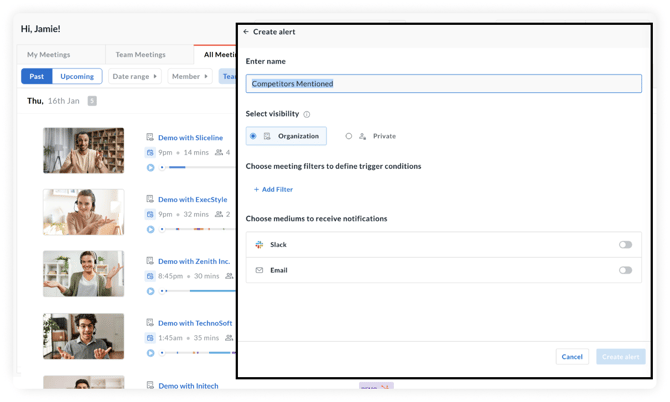670x402 pixels.
Task: Click ExecStyle playback progress bar
Action: click(x=197, y=229)
